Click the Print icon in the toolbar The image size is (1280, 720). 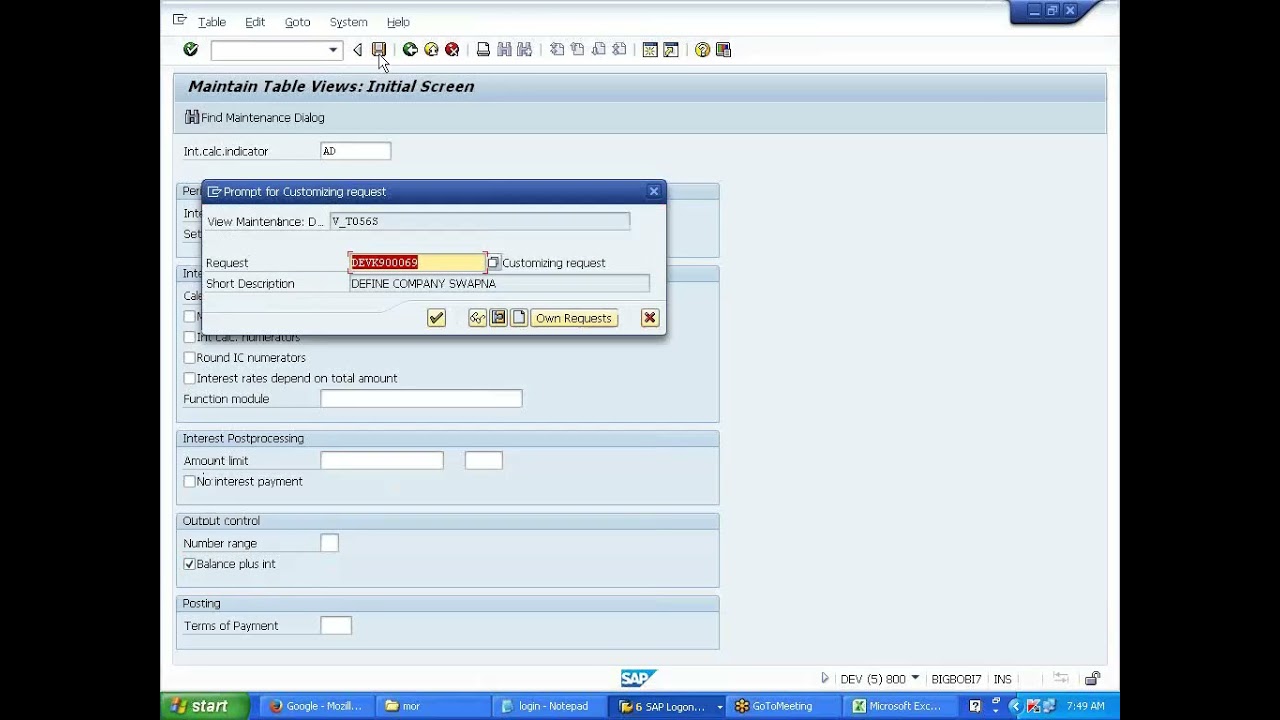point(483,50)
